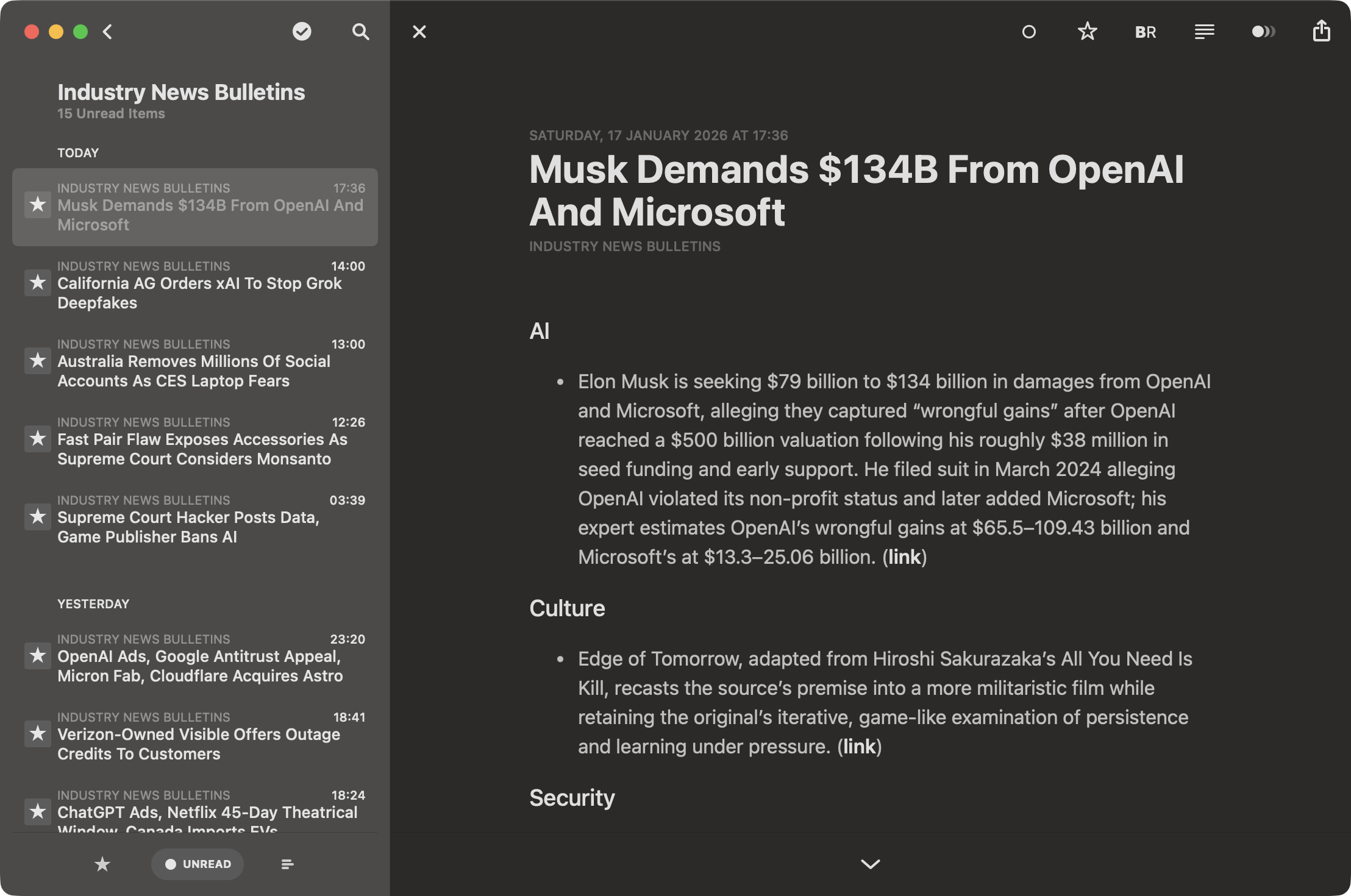
Task: Open the link after Edge of Tomorrow paragraph
Action: (859, 747)
